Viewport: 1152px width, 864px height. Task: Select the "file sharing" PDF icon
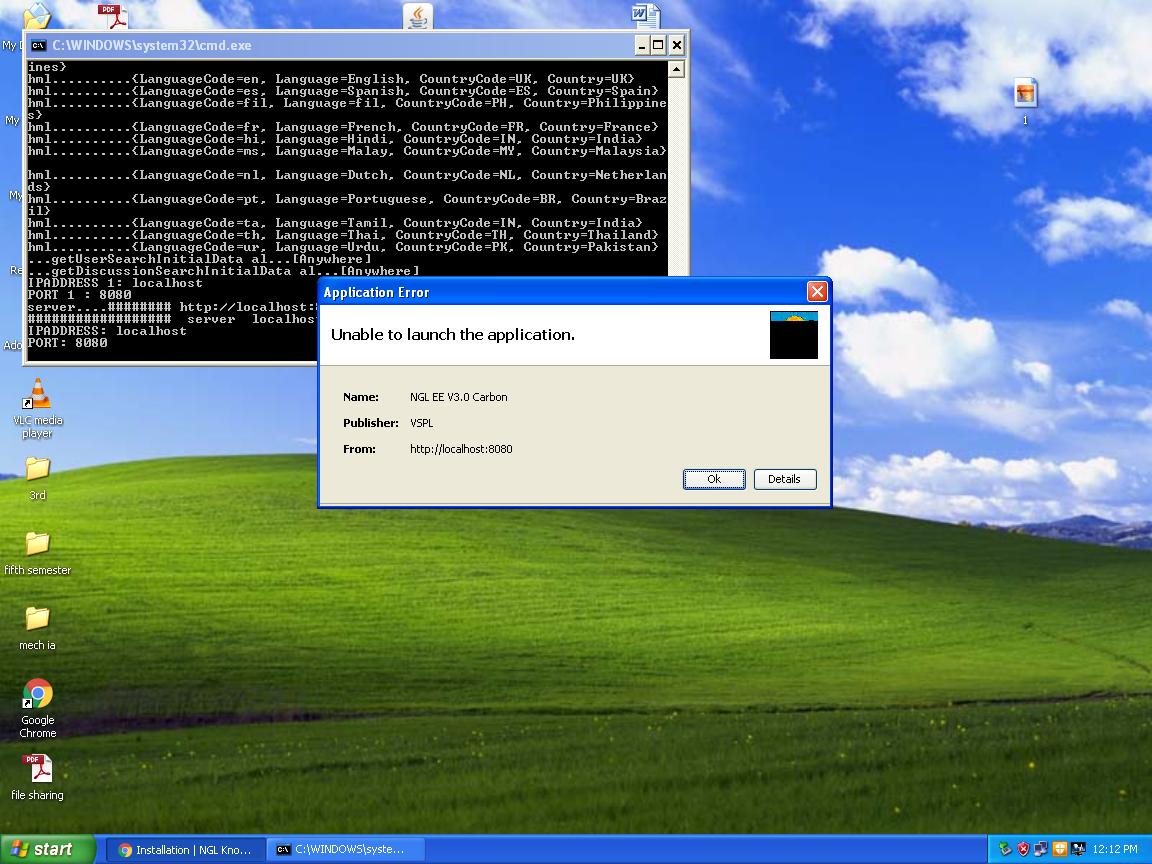[38, 770]
